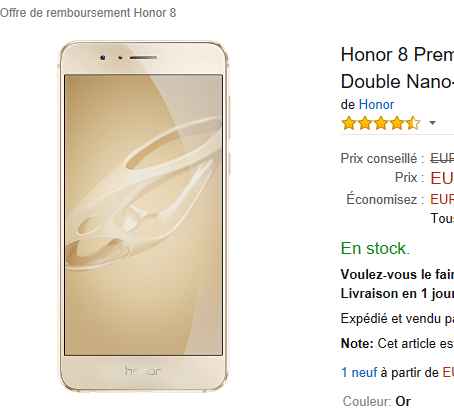Click the phone's front camera dot
The width and height of the screenshot is (454, 412).
103,58
